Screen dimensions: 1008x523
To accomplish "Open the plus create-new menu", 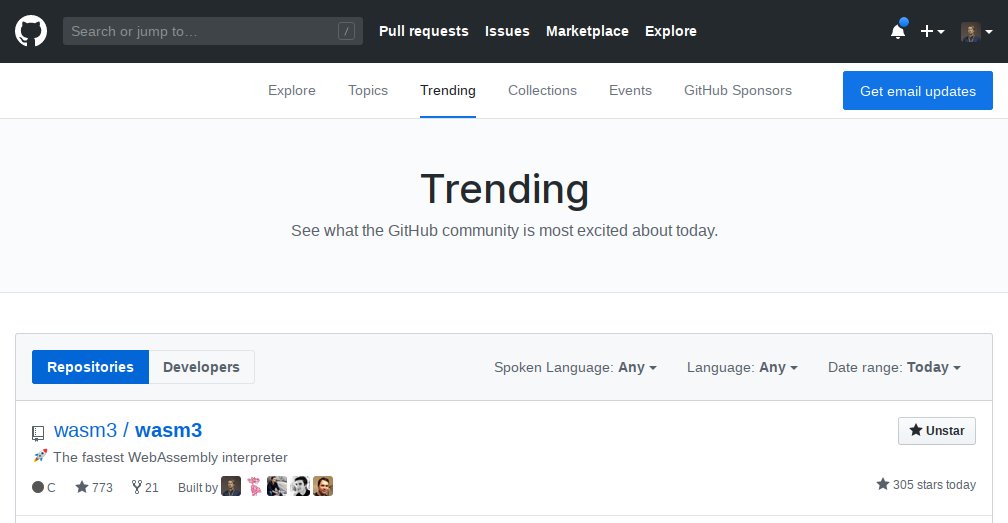I will coord(932,31).
